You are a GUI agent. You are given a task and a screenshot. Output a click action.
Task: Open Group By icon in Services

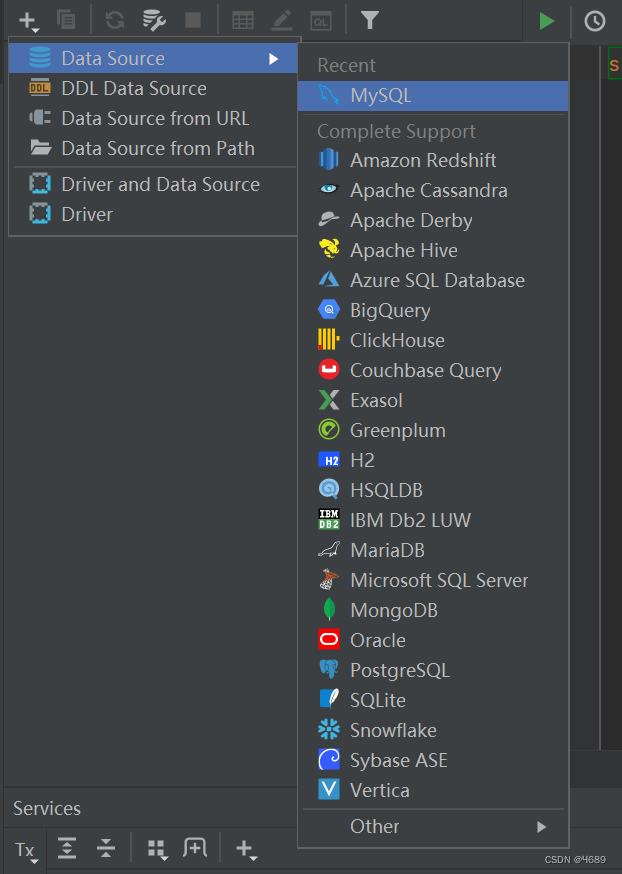[x=157, y=849]
